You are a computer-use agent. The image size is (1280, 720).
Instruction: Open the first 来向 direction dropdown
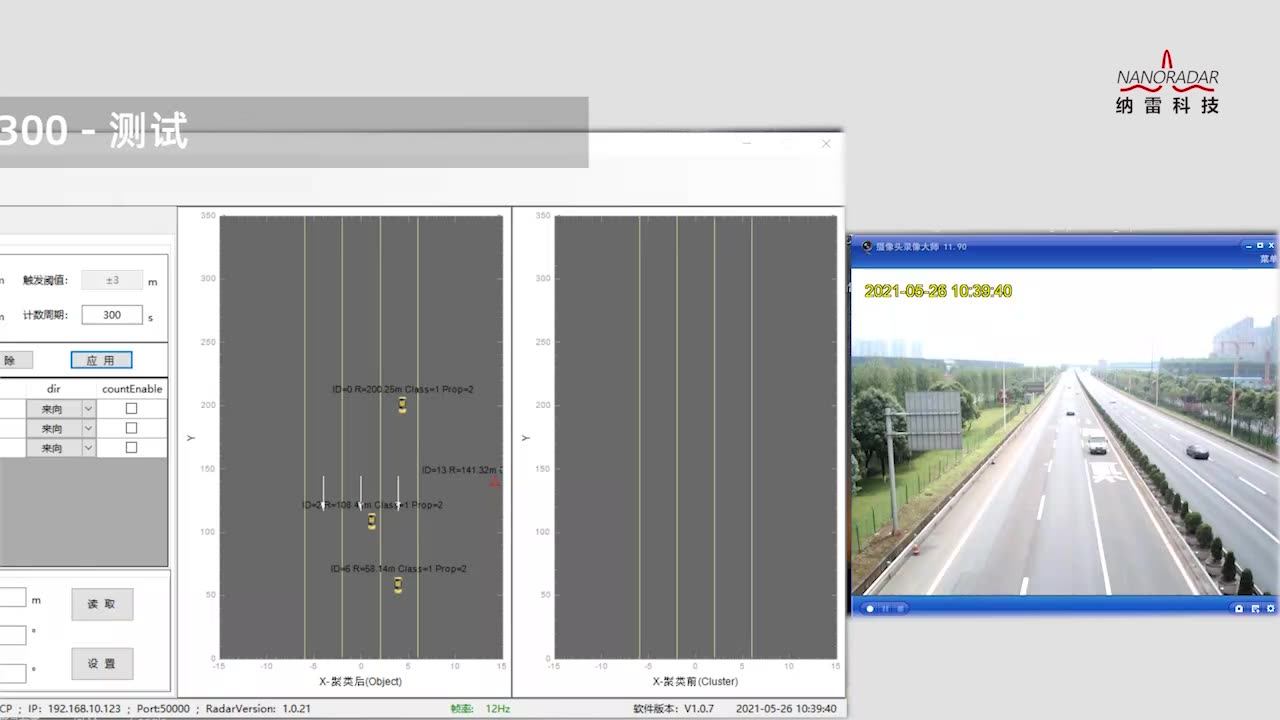(x=86, y=409)
